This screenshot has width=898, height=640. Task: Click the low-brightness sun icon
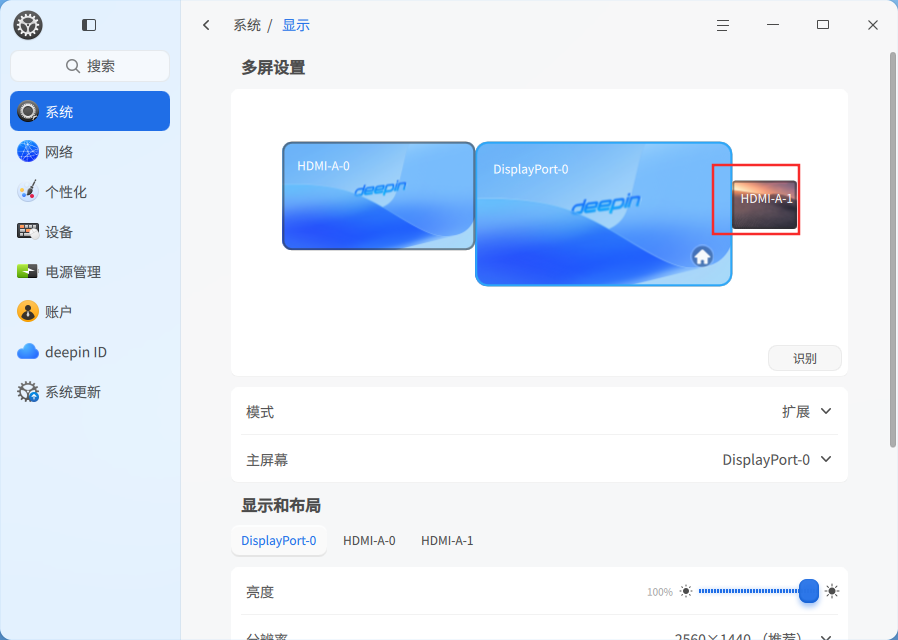[686, 591]
